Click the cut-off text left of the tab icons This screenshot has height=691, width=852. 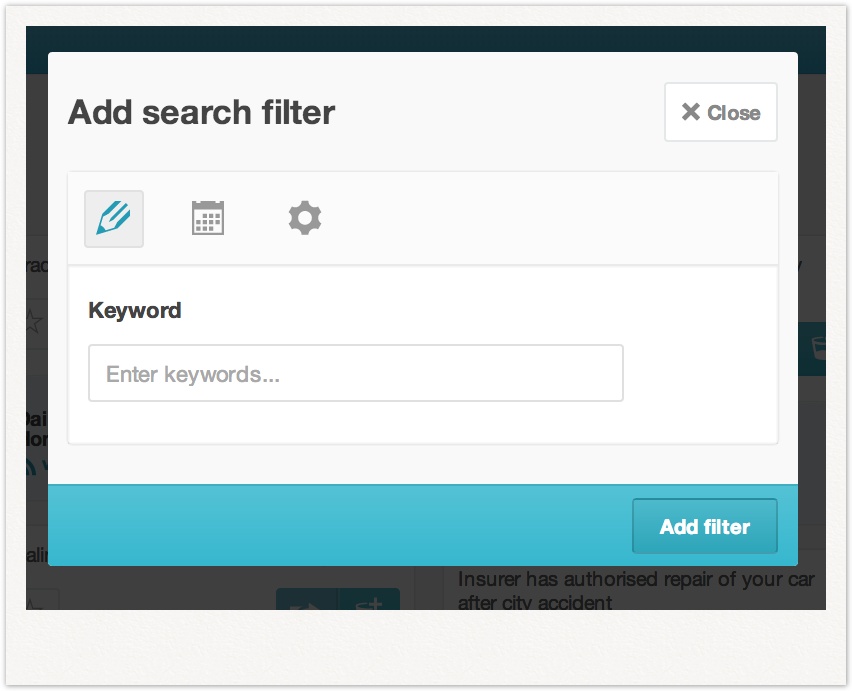coord(37,265)
